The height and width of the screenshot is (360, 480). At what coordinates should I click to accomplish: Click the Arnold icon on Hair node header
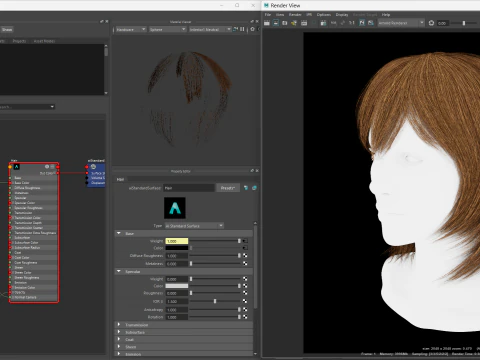16,167
